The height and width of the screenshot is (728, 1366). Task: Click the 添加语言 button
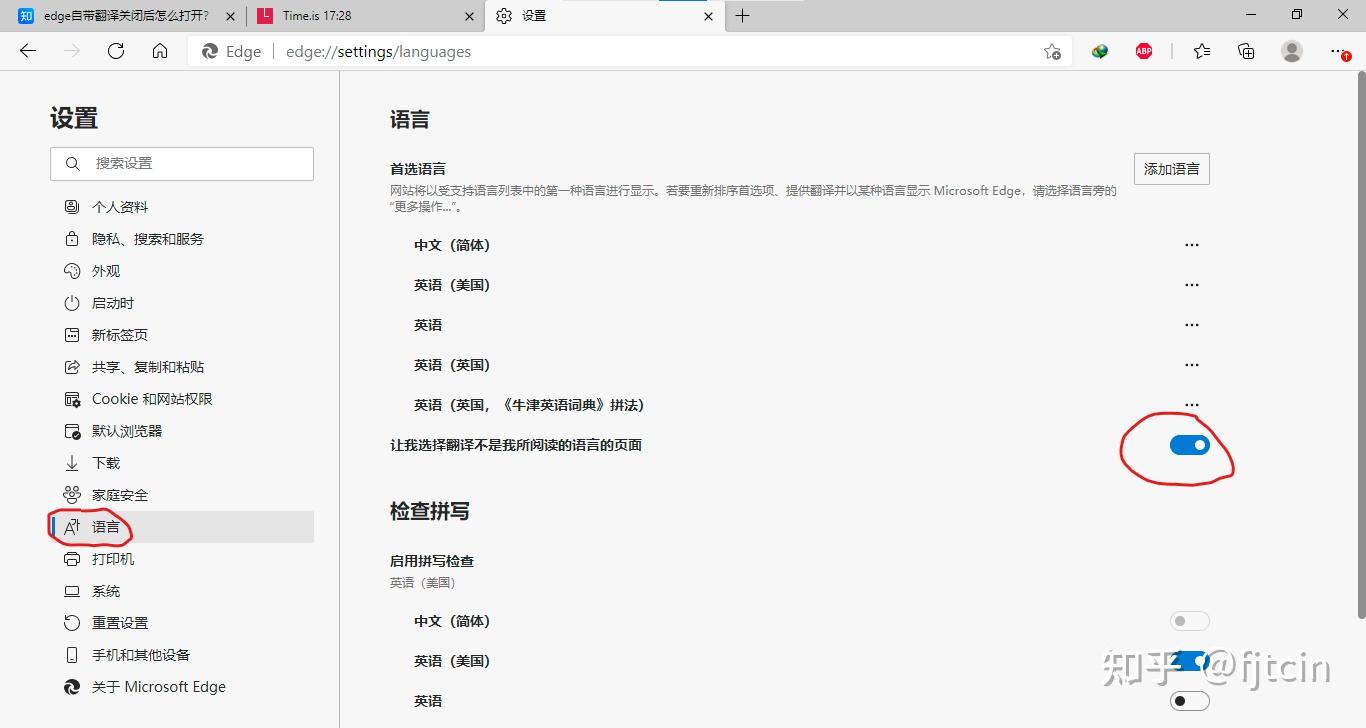pyautogui.click(x=1171, y=168)
